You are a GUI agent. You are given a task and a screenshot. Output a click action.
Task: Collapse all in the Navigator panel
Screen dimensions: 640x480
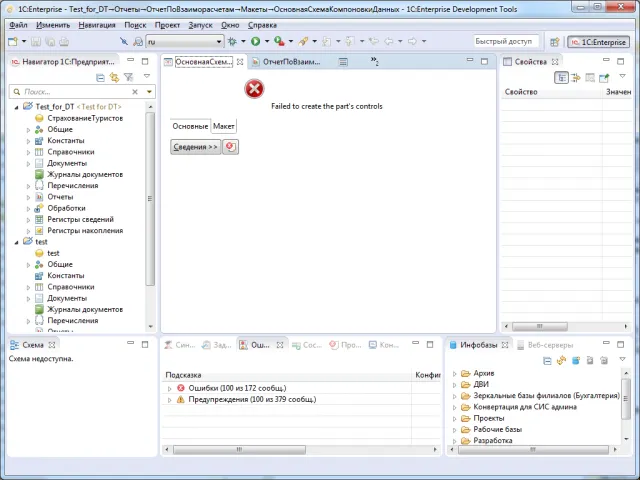point(100,77)
